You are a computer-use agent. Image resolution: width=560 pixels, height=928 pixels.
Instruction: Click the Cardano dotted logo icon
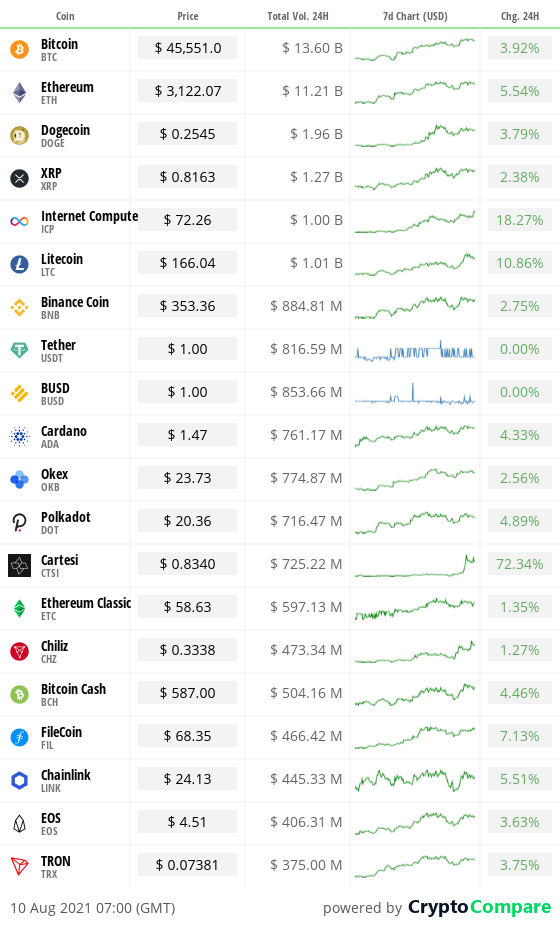click(20, 436)
